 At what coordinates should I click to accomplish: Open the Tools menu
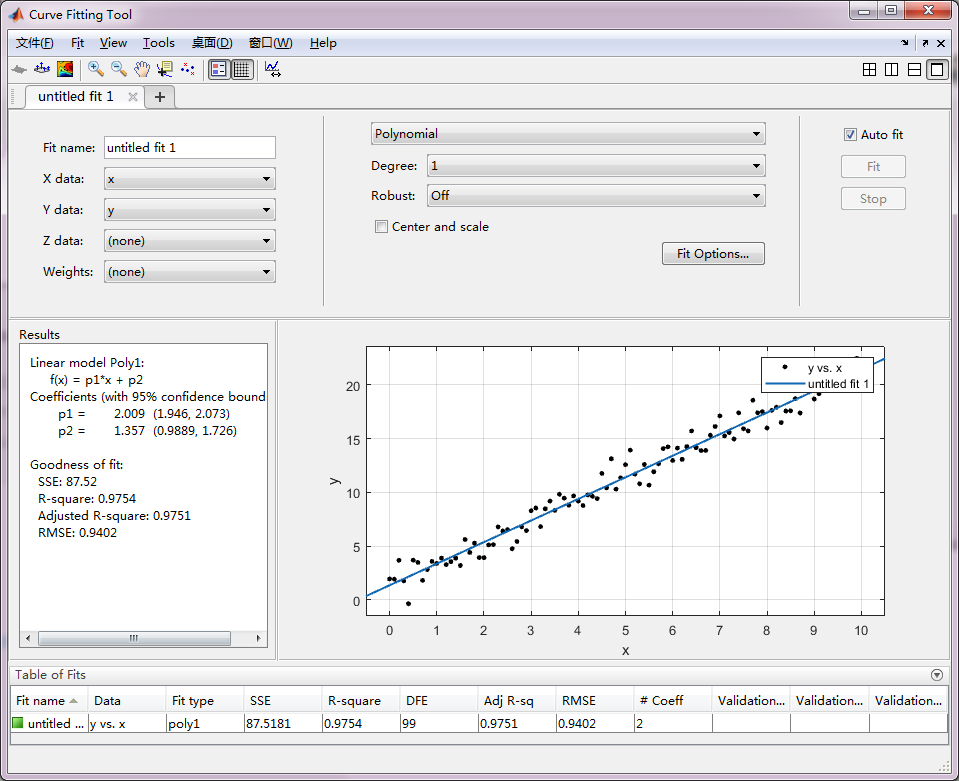[x=159, y=43]
